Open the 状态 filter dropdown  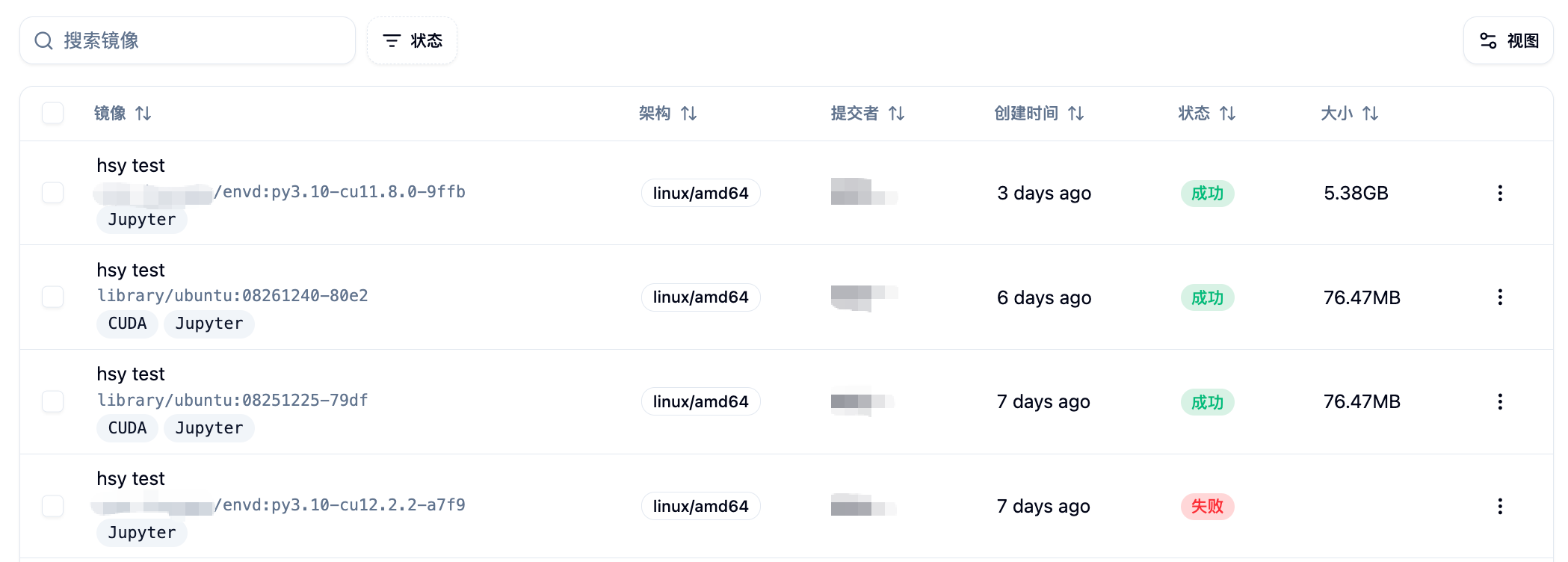[413, 40]
